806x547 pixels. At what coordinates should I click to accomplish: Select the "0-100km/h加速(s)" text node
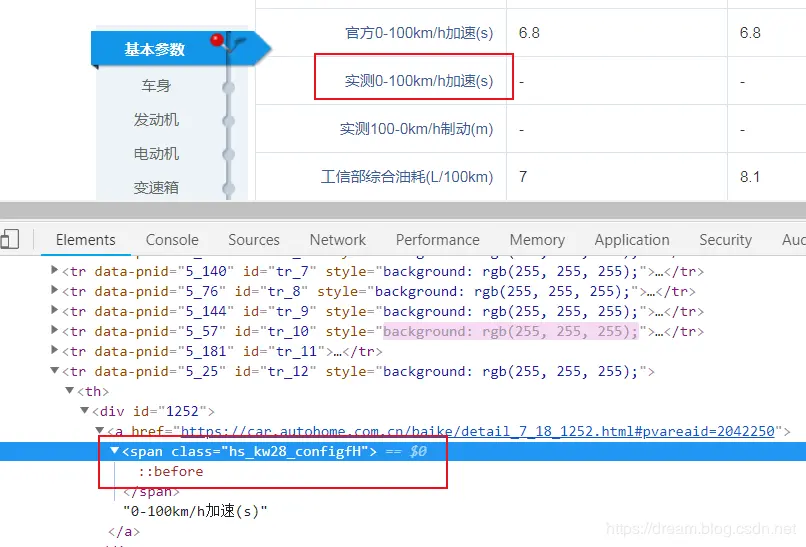(x=195, y=512)
